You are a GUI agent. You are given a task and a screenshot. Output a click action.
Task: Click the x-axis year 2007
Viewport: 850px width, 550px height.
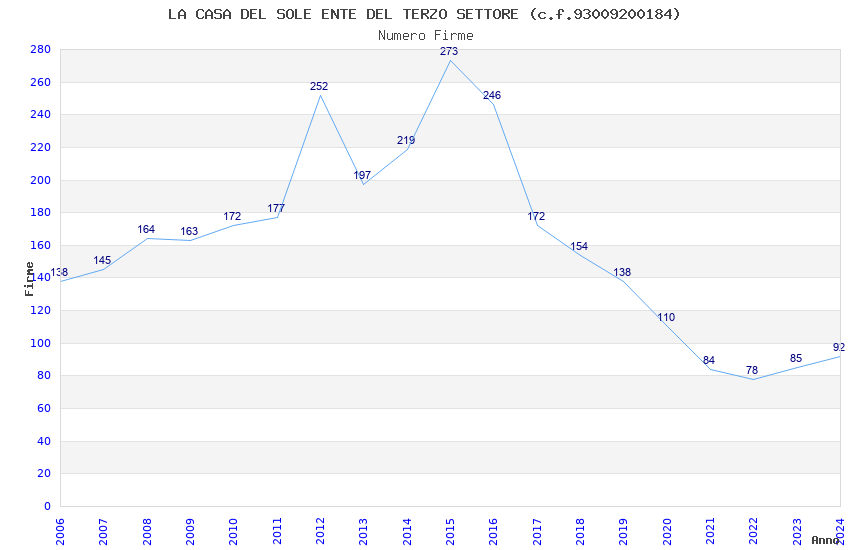point(104,532)
